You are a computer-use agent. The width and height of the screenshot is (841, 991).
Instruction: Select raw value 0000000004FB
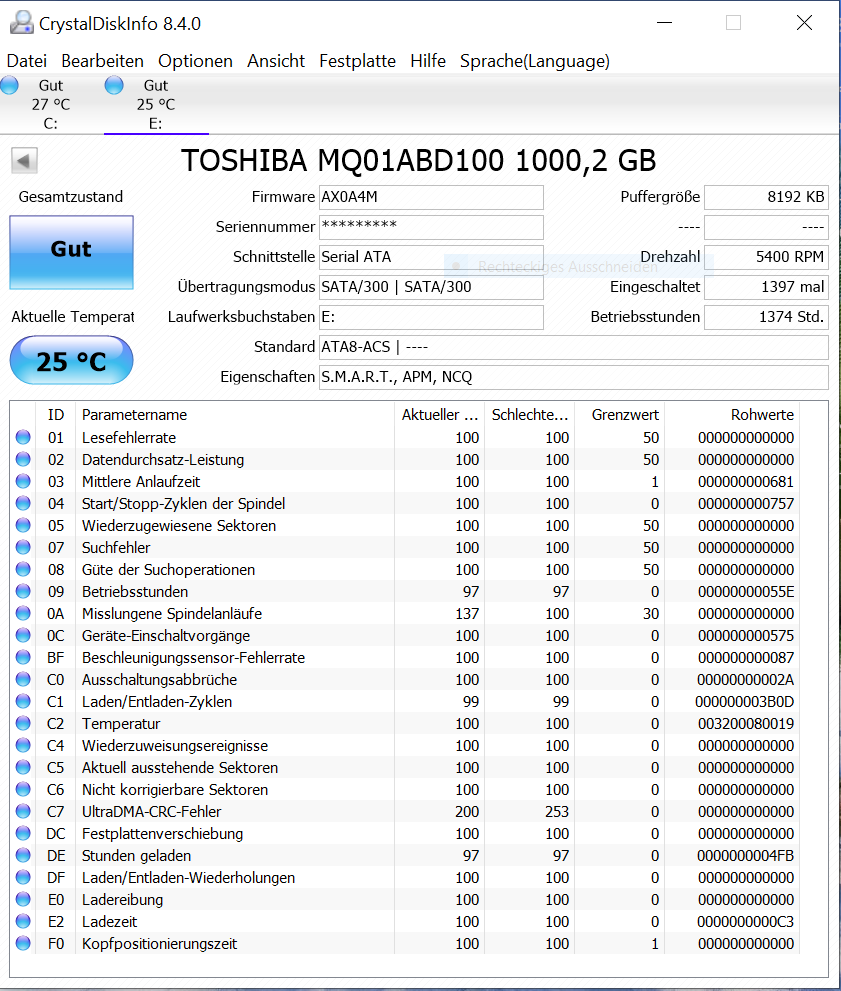click(745, 856)
